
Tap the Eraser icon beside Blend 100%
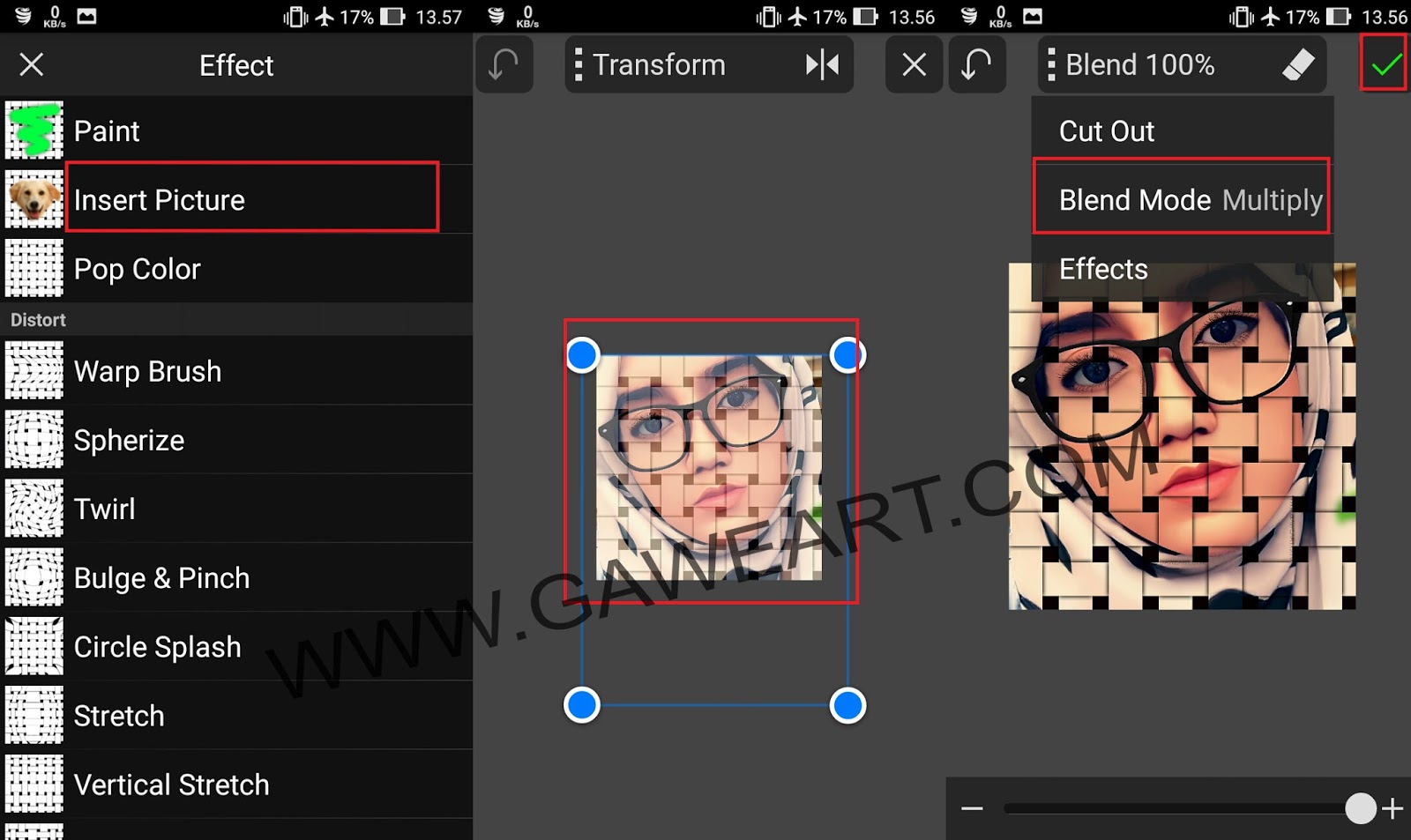(1299, 64)
